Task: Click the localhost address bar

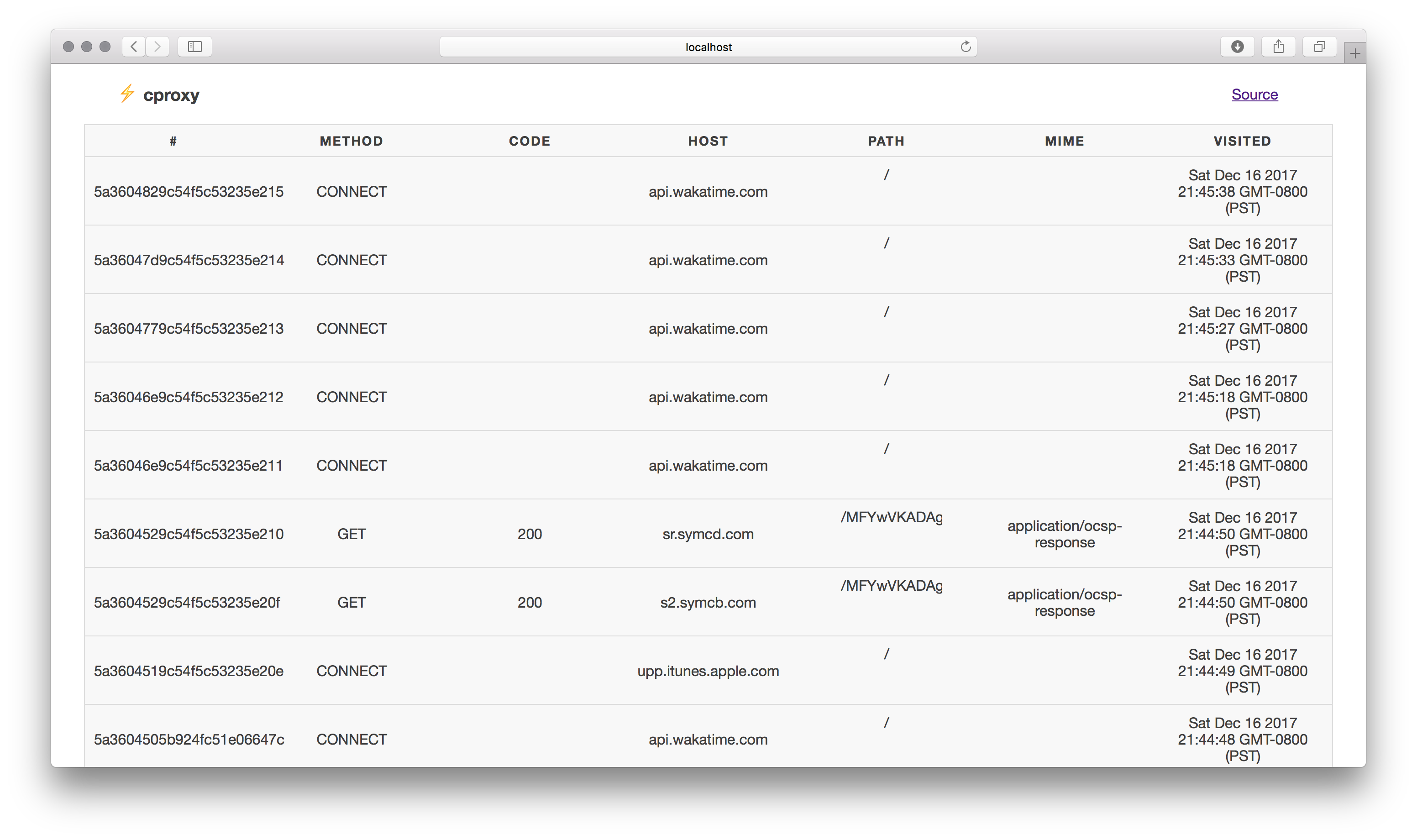Action: coord(708,47)
